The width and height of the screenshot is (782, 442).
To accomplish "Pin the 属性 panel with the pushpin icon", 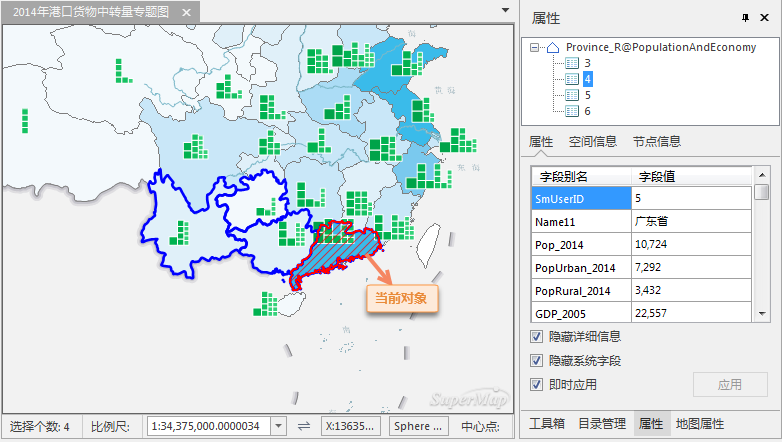I will (x=745, y=18).
